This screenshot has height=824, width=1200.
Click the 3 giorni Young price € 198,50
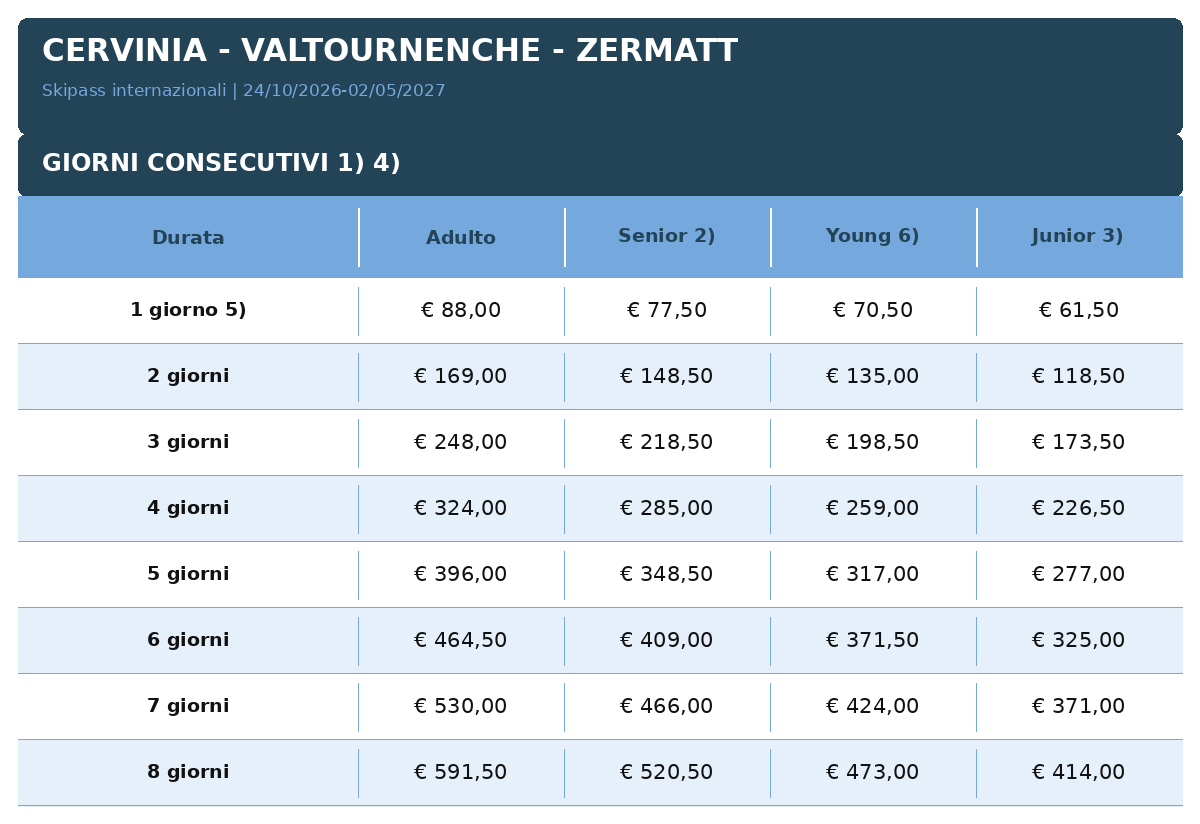[873, 443]
